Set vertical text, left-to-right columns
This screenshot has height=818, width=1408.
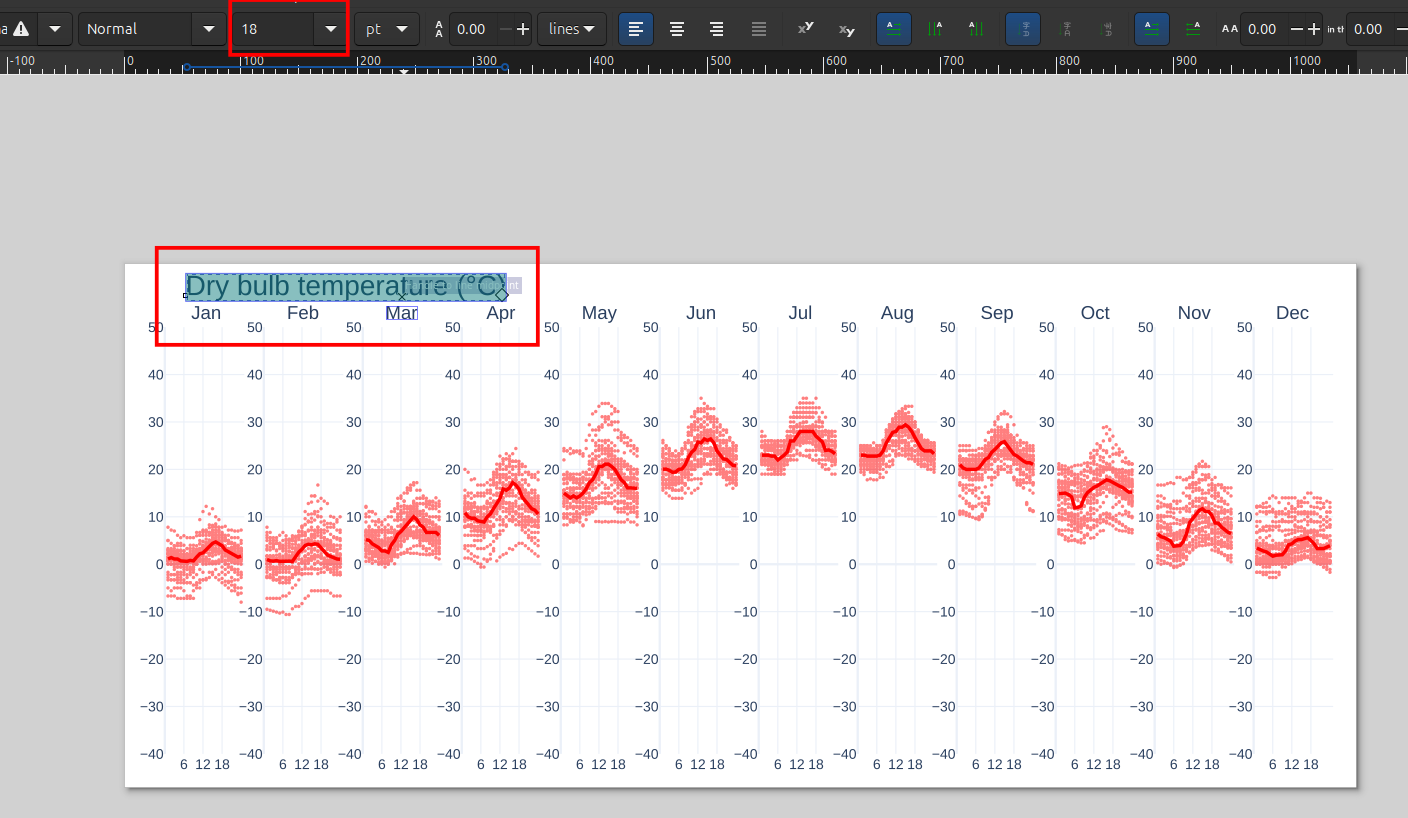(x=976, y=29)
